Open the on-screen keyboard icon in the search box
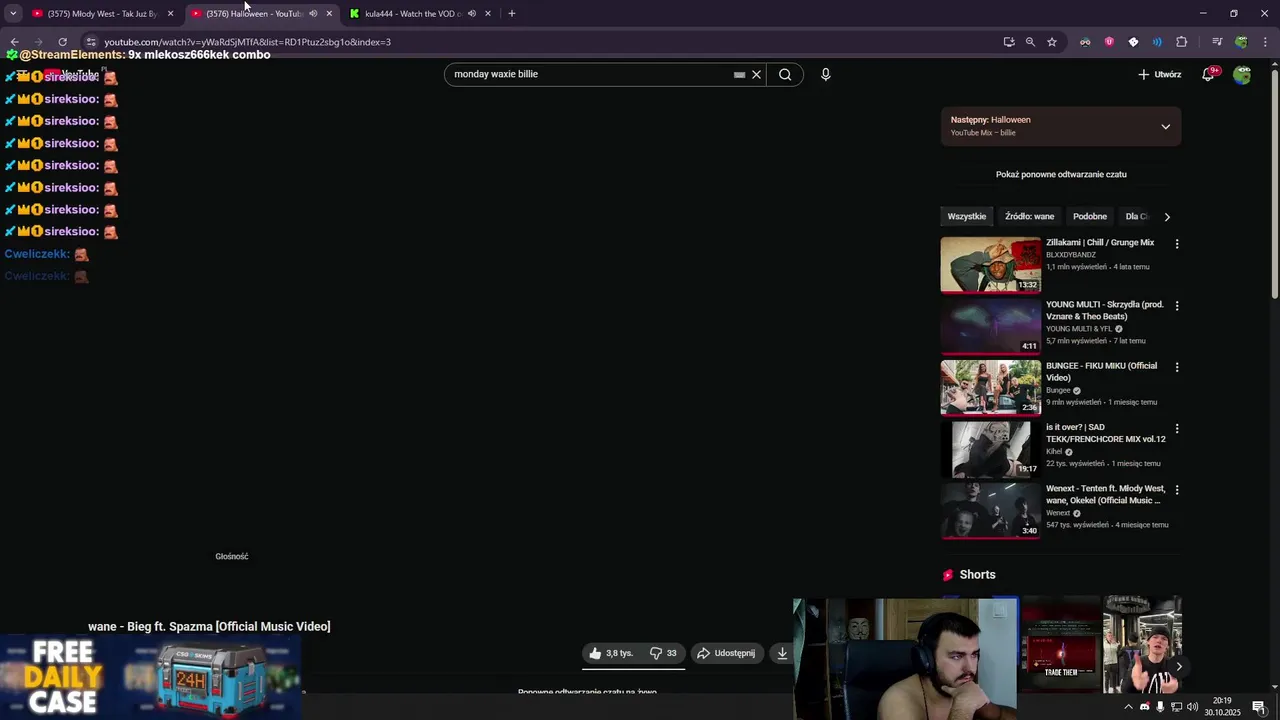 click(x=739, y=74)
